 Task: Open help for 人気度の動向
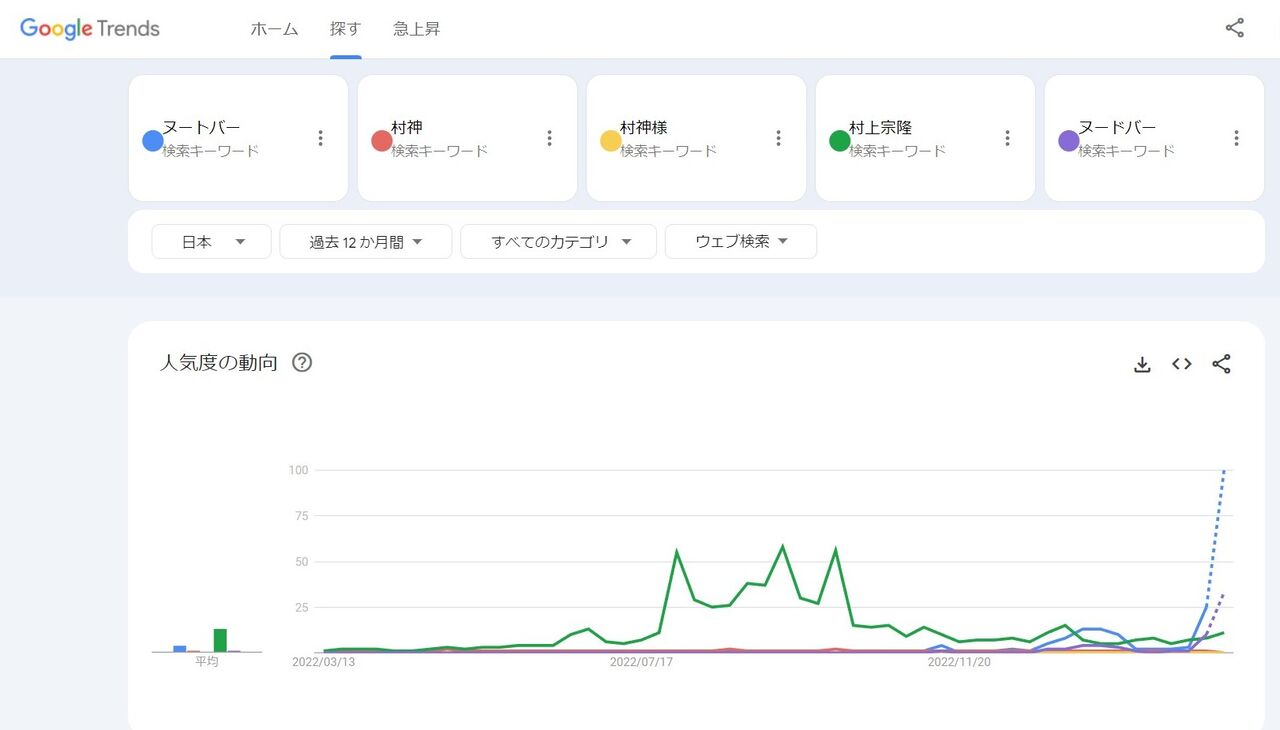[302, 362]
